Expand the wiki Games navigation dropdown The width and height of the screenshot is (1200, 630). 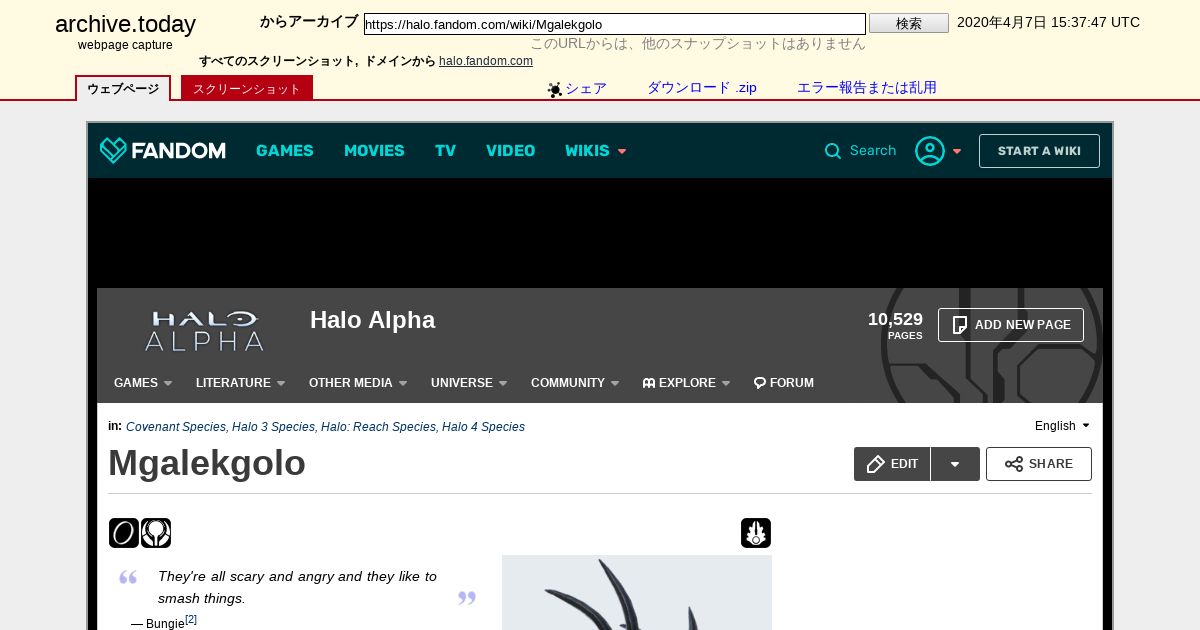(143, 383)
